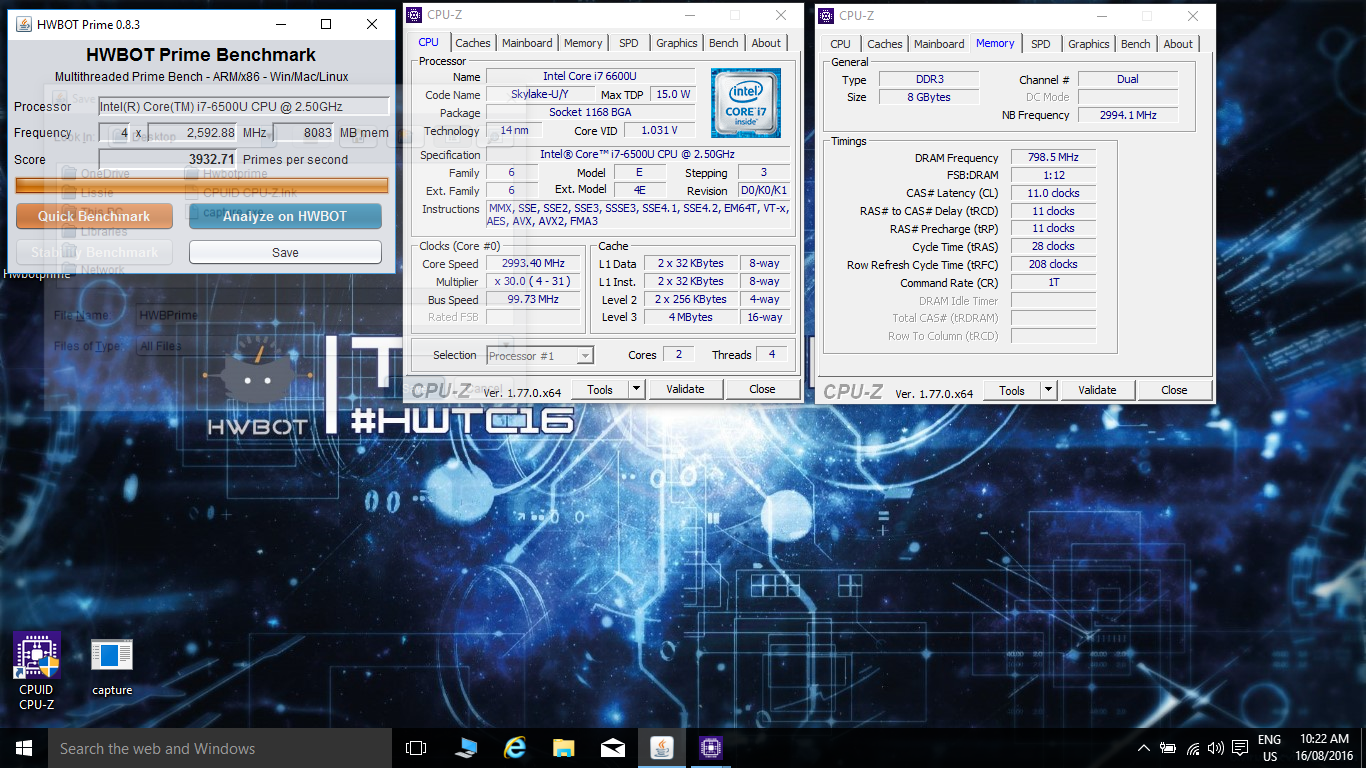Switch to the Java HWBOT Prime taskbar icon
The height and width of the screenshot is (768, 1366).
662,748
